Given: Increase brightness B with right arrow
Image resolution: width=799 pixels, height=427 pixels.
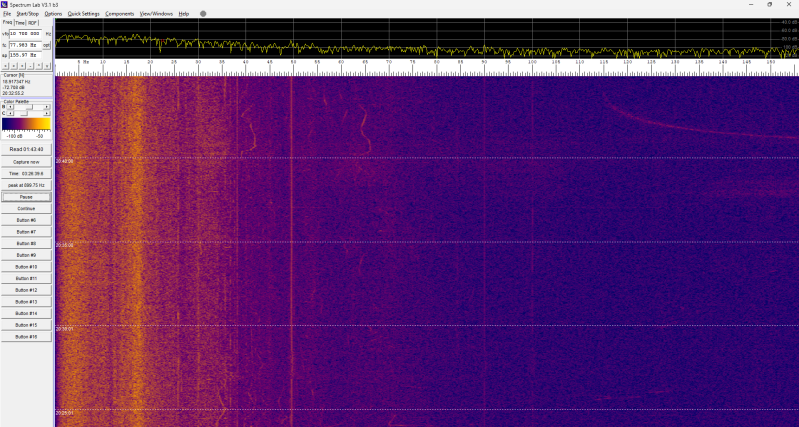Looking at the screenshot, I should (x=47, y=106).
